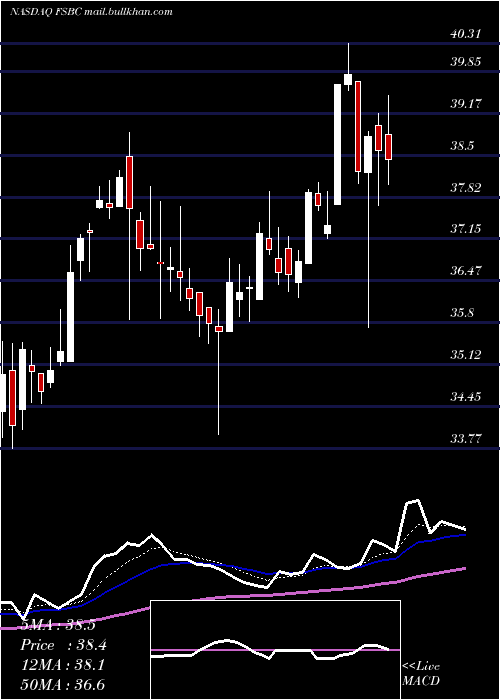Click the 12MA : 38.1 label

coord(63,665)
